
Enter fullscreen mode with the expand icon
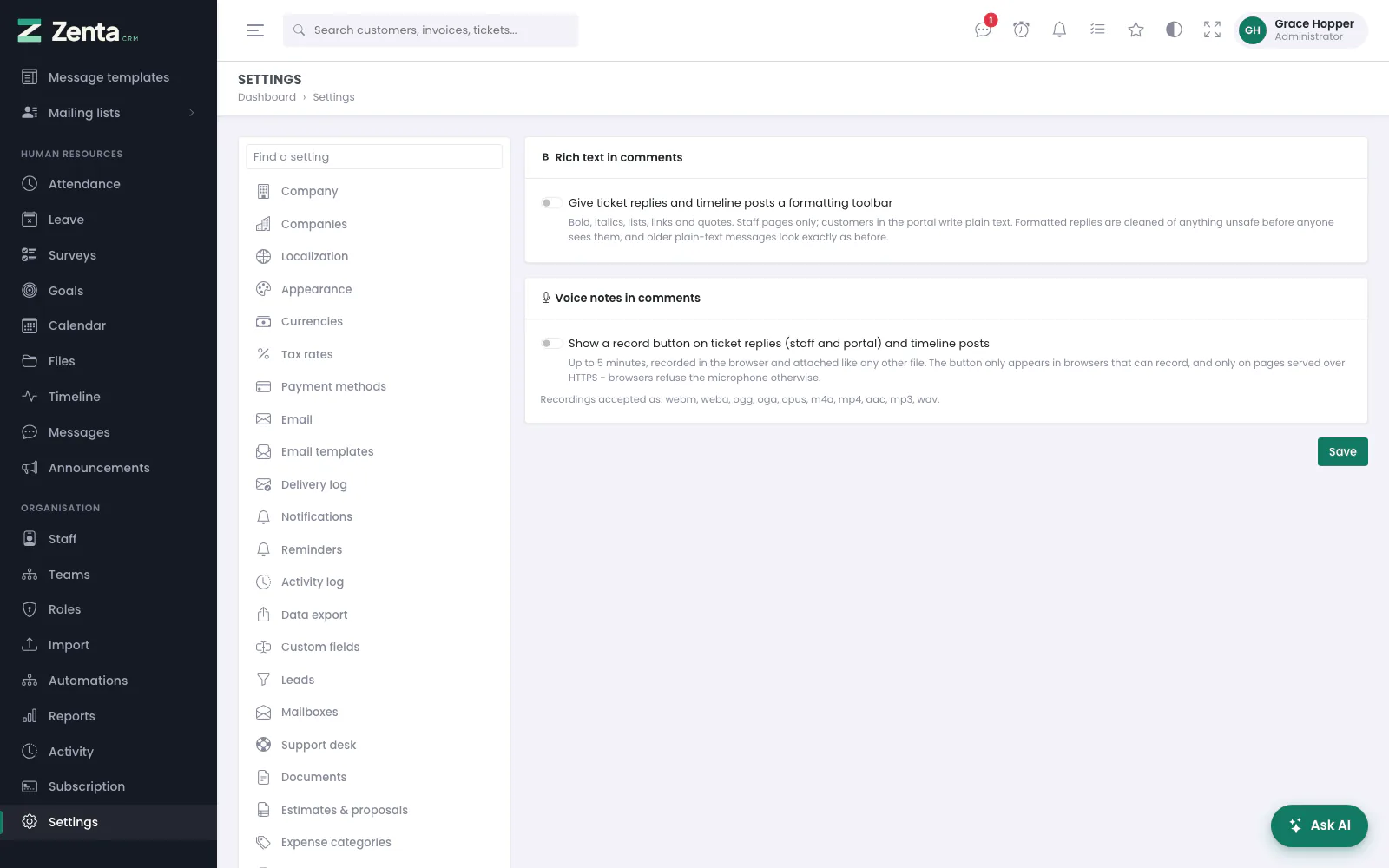[x=1213, y=30]
